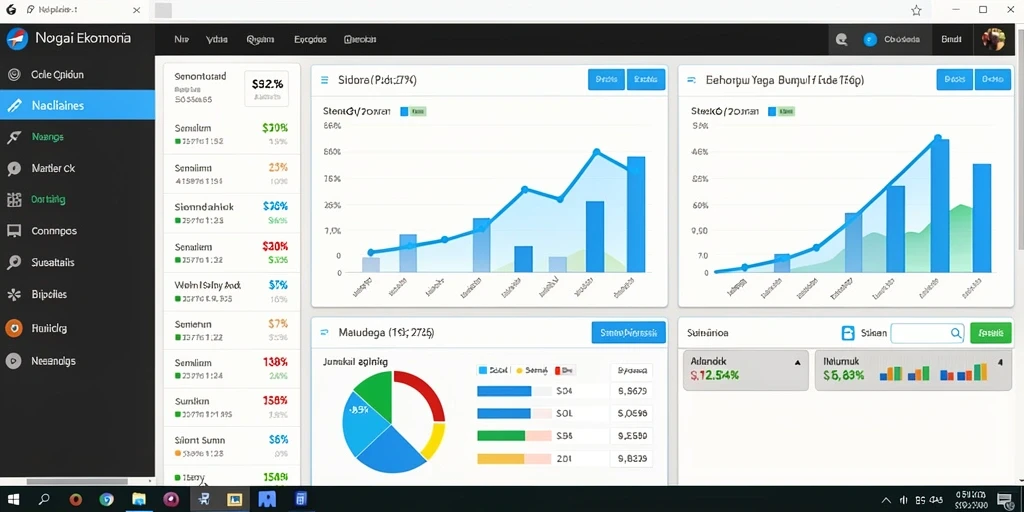Open the Windows Start button

coord(14,500)
